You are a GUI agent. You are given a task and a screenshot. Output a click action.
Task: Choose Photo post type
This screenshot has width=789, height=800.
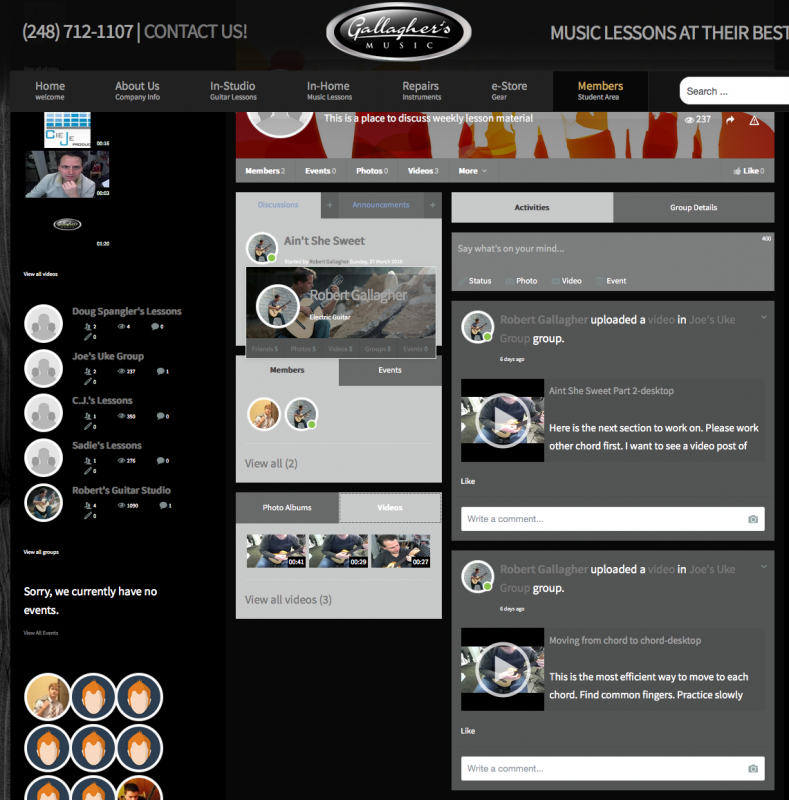tap(522, 281)
